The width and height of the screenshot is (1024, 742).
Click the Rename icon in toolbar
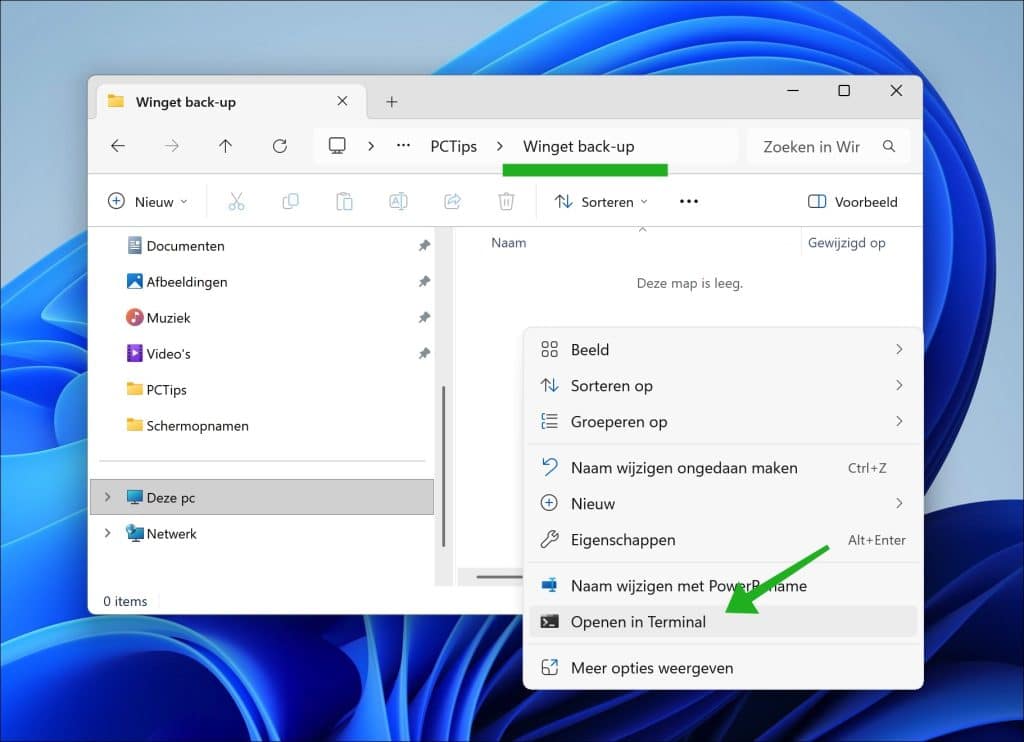pos(398,201)
